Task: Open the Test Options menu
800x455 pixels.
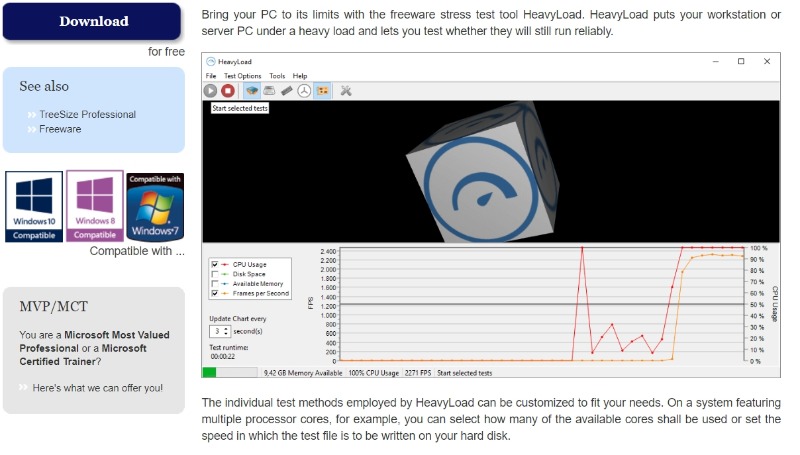Action: 242,75
